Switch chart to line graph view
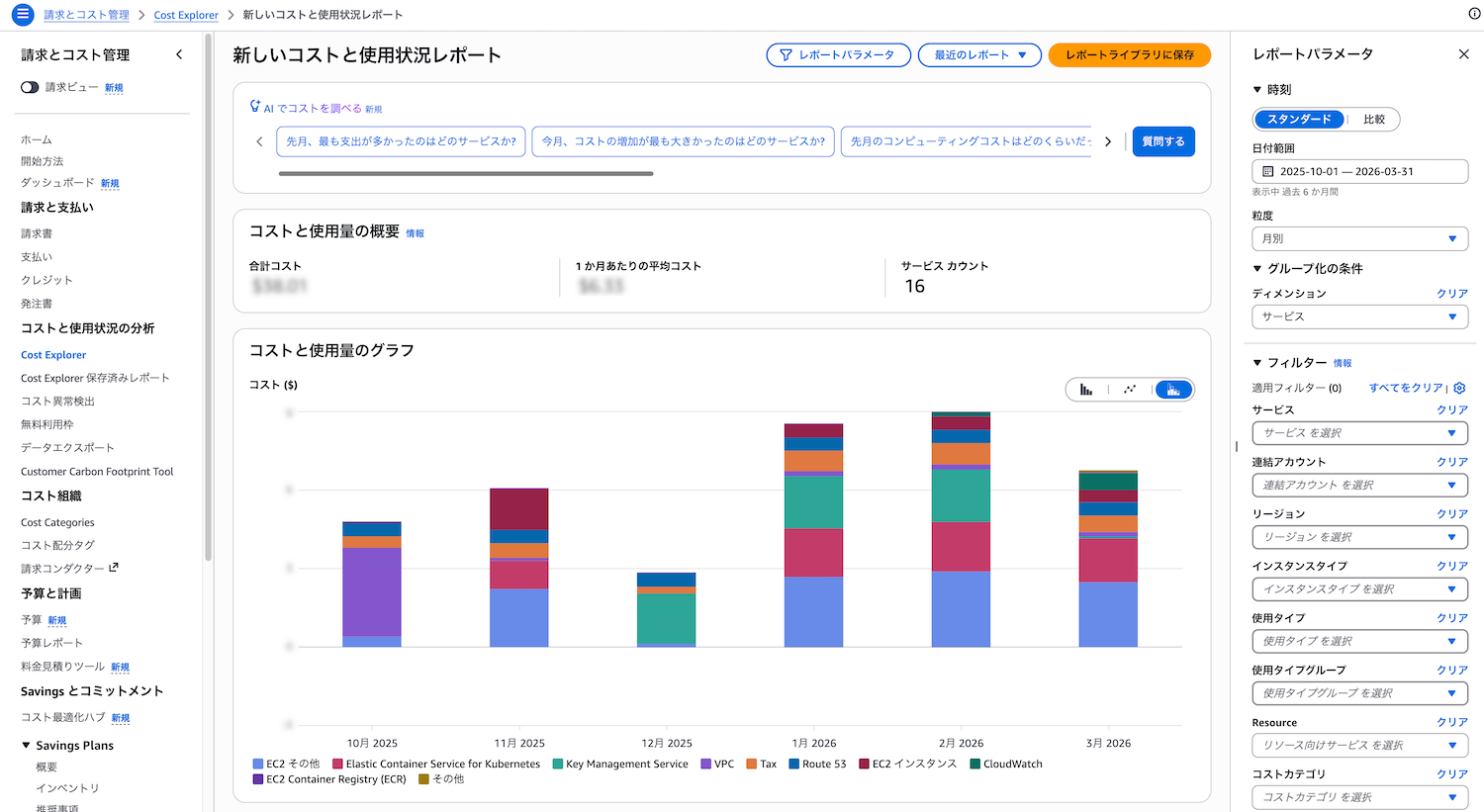 point(1130,390)
